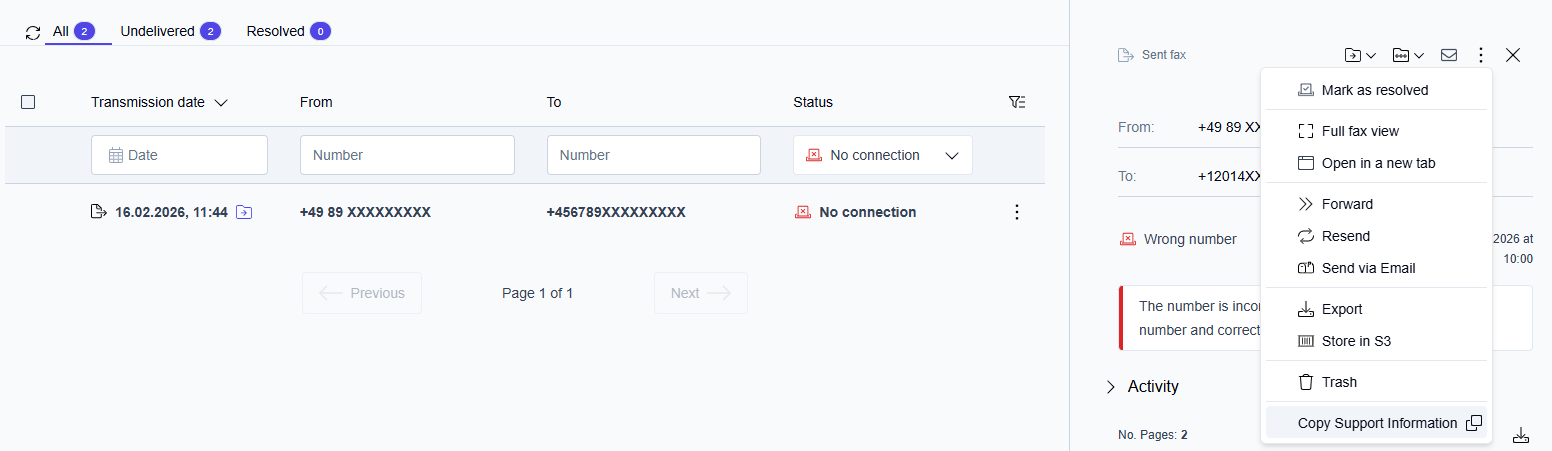Screen dimensions: 1552x451
Task: Click the folder icon after 16.02.2026, 11:44
Action: point(244,212)
